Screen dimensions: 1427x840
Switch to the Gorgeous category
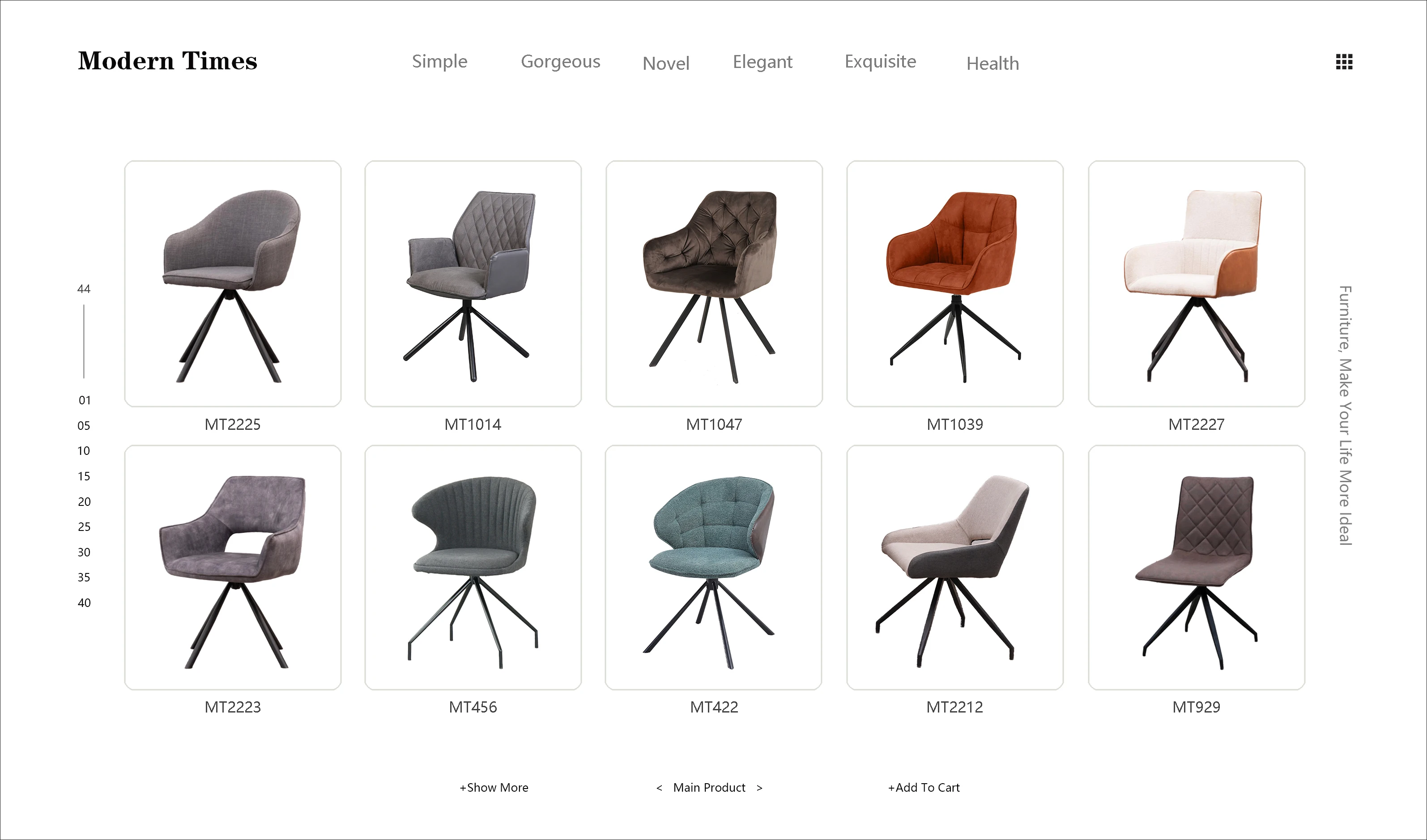(560, 62)
